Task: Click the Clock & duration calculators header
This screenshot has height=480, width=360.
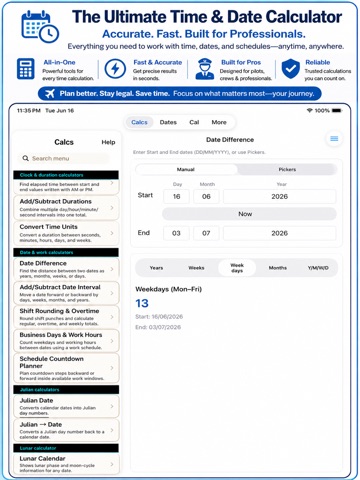Action: pyautogui.click(x=66, y=175)
